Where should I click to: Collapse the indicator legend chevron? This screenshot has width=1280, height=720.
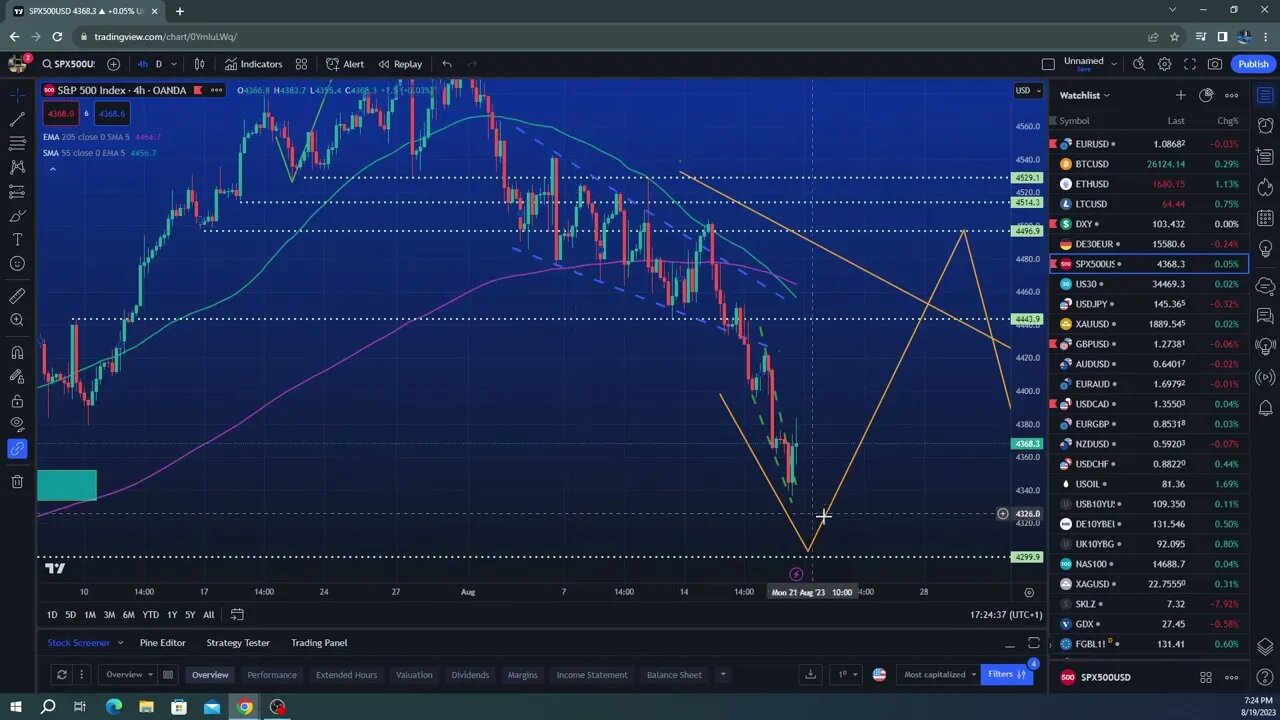pos(52,169)
